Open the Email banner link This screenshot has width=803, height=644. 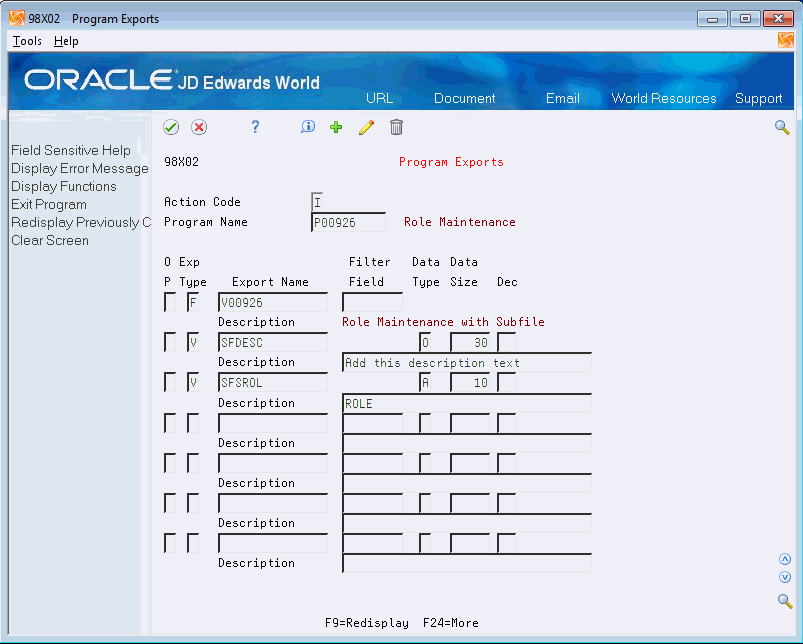563,98
